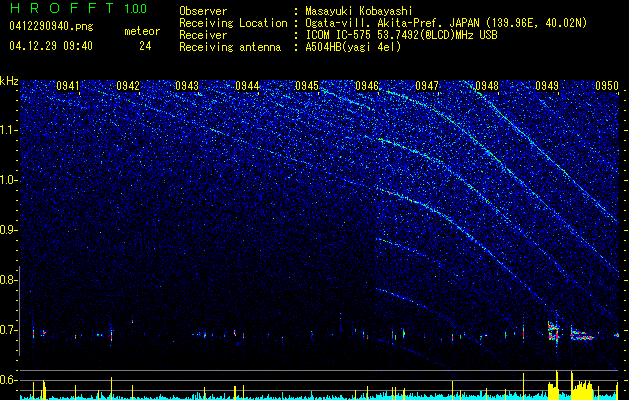Image resolution: width=629 pixels, height=400 pixels.
Task: Click the 0.8 kHz axis label
Action: click(8, 280)
